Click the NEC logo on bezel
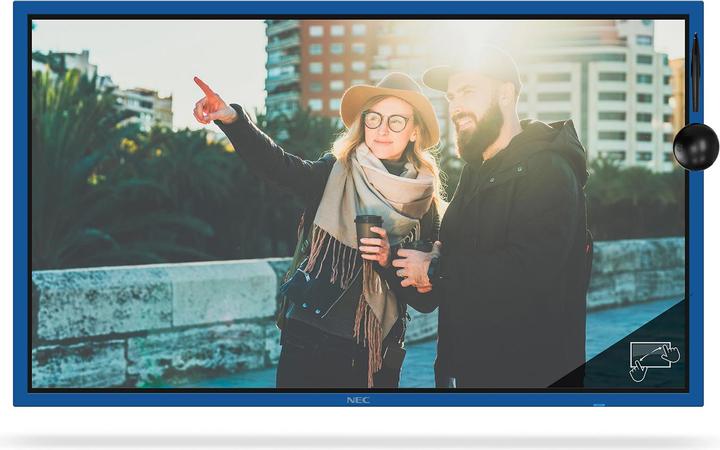This screenshot has height=450, width=720. [x=358, y=400]
